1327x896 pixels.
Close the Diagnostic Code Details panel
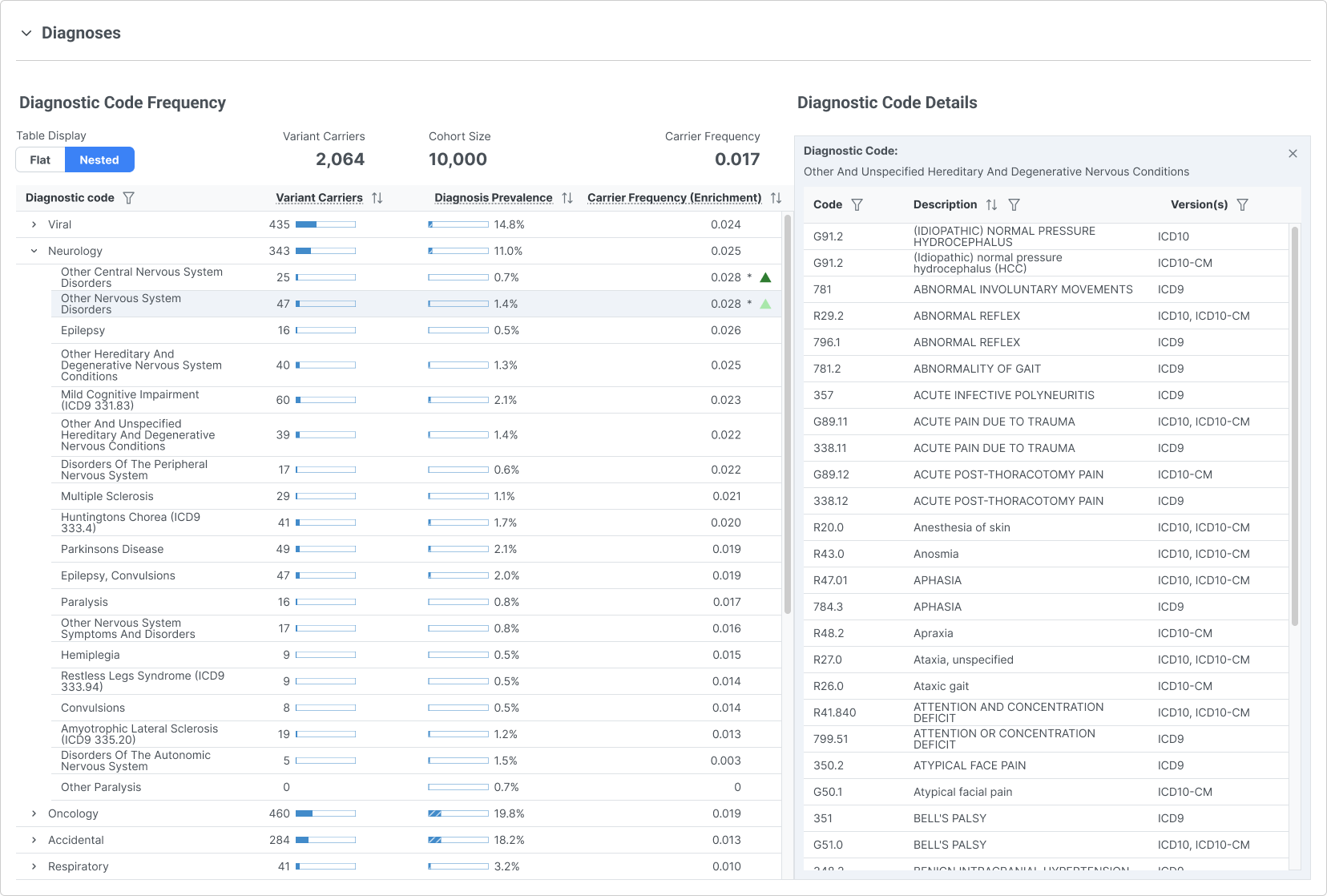(x=1293, y=153)
